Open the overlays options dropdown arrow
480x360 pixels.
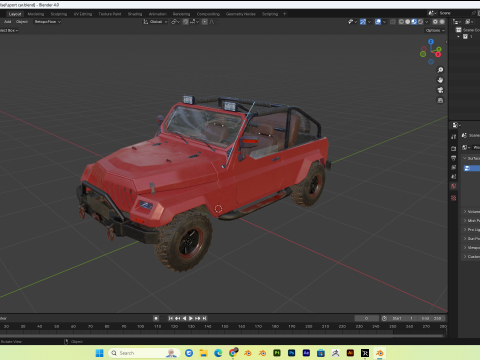pos(384,22)
